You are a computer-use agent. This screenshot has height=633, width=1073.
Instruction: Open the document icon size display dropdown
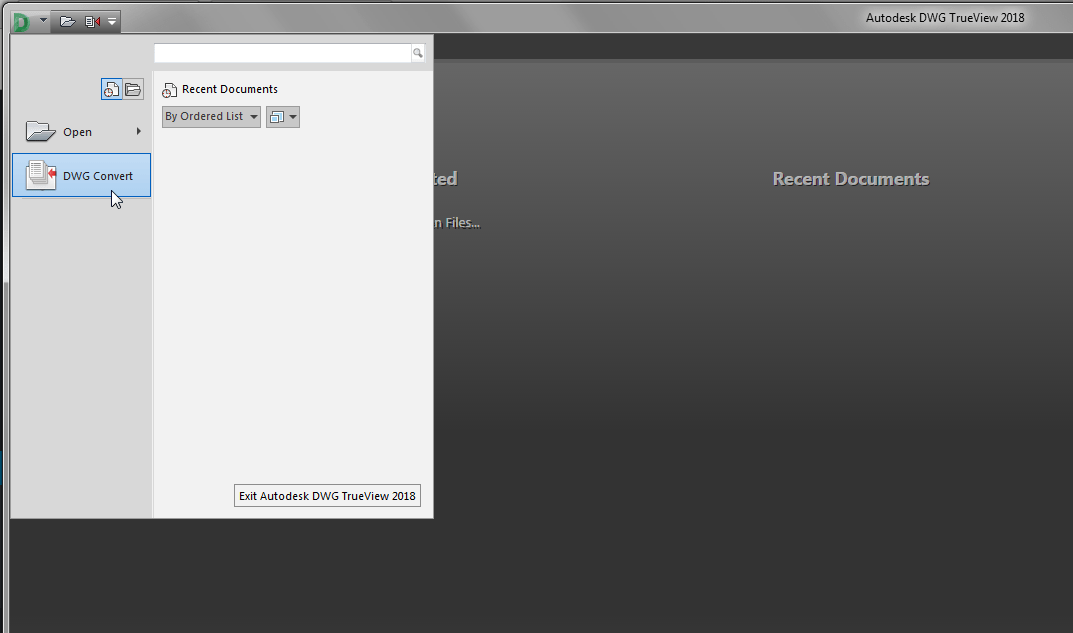(x=283, y=117)
